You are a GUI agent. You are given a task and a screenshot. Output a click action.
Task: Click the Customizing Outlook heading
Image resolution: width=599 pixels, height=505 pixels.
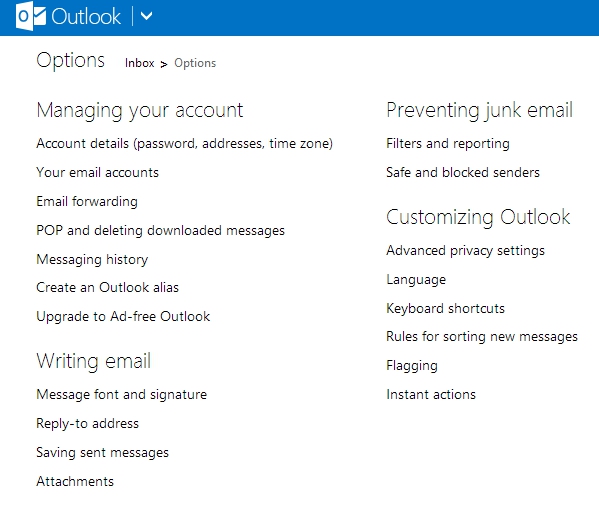click(478, 218)
